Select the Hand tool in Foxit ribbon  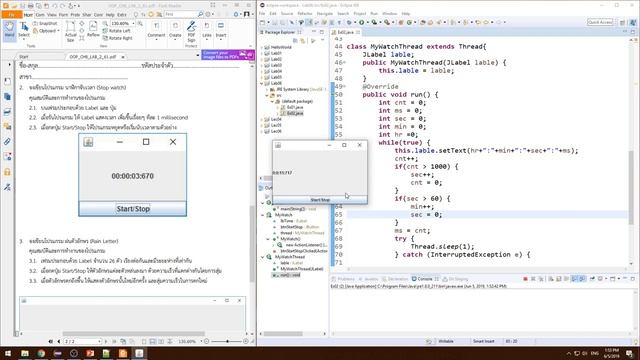(x=9, y=31)
